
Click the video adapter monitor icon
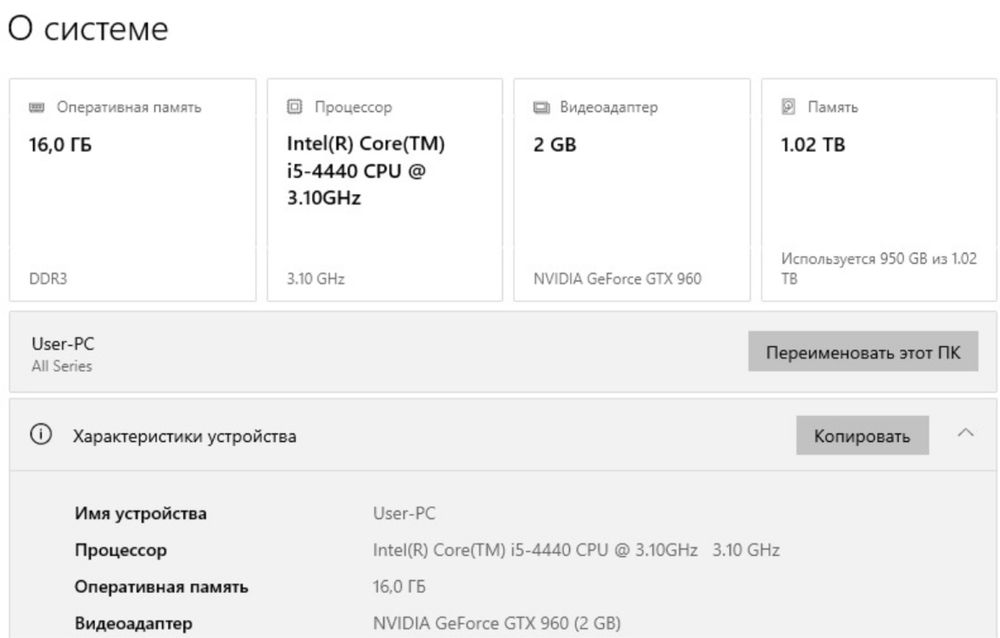541,107
